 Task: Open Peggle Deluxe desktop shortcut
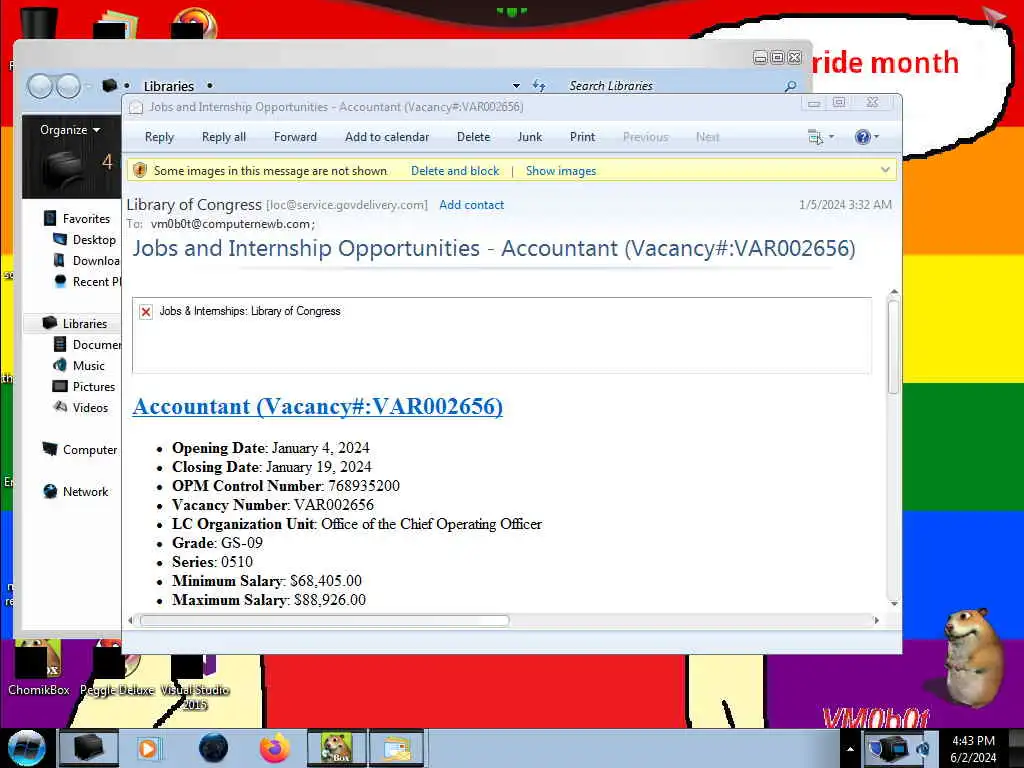tap(117, 669)
